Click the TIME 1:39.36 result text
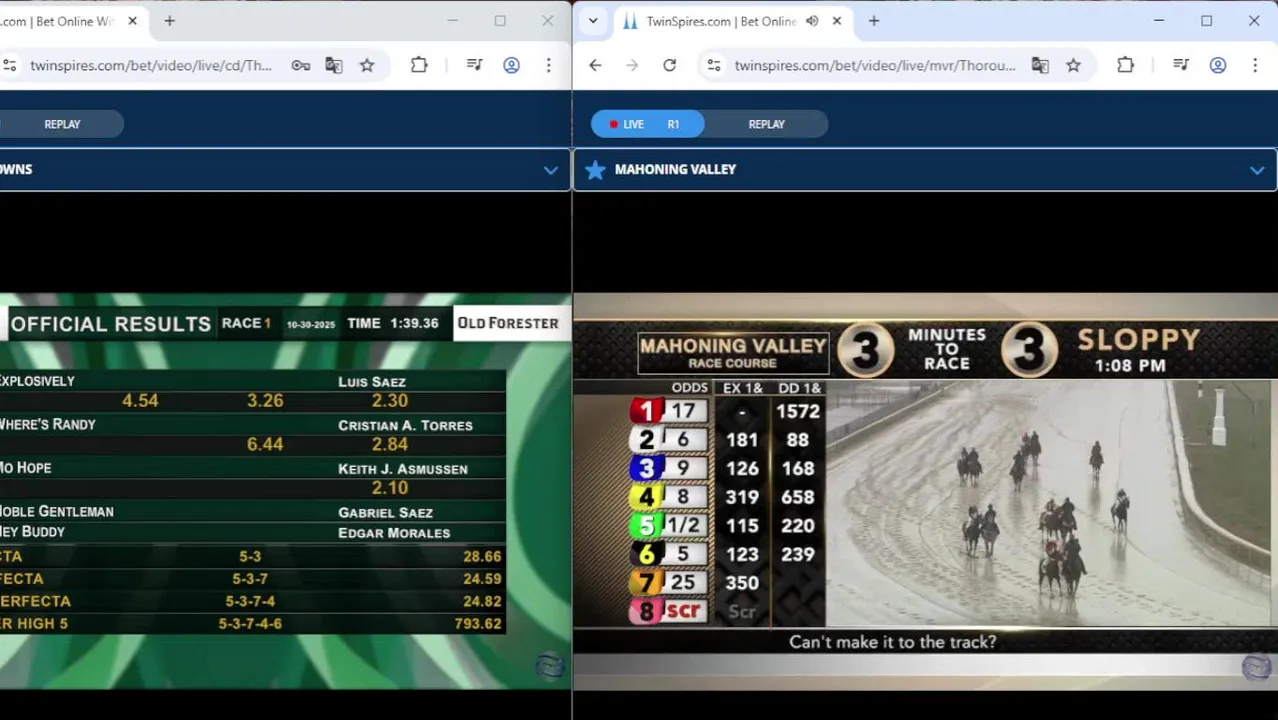Image resolution: width=1278 pixels, height=720 pixels. click(x=393, y=323)
